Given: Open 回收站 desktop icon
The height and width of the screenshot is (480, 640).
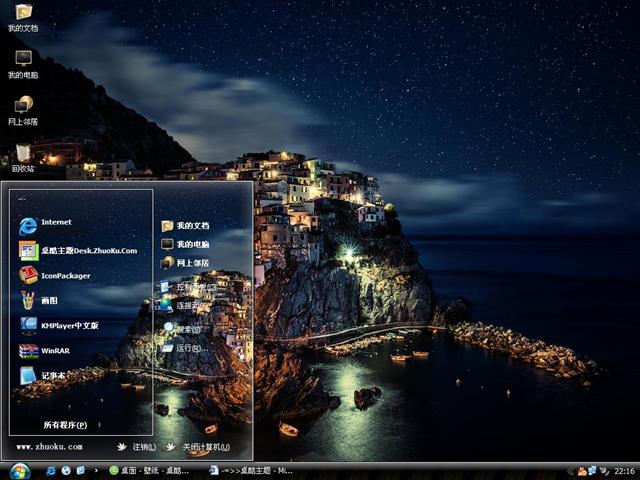Looking at the screenshot, I should click(23, 155).
